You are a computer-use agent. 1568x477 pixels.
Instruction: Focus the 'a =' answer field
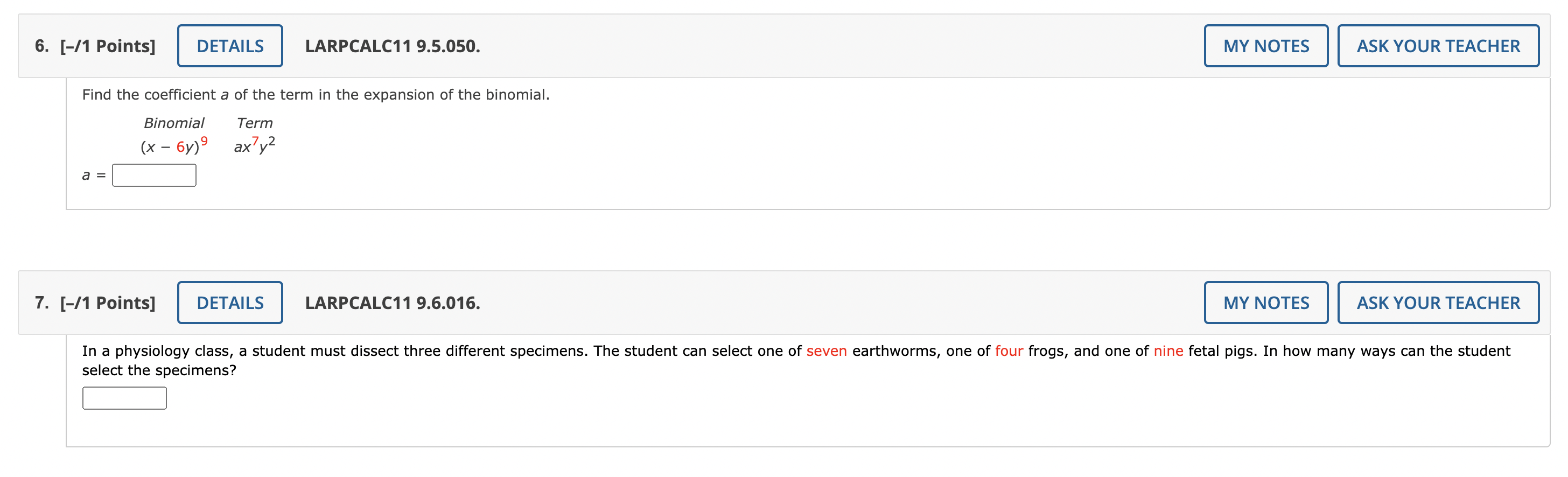point(154,175)
